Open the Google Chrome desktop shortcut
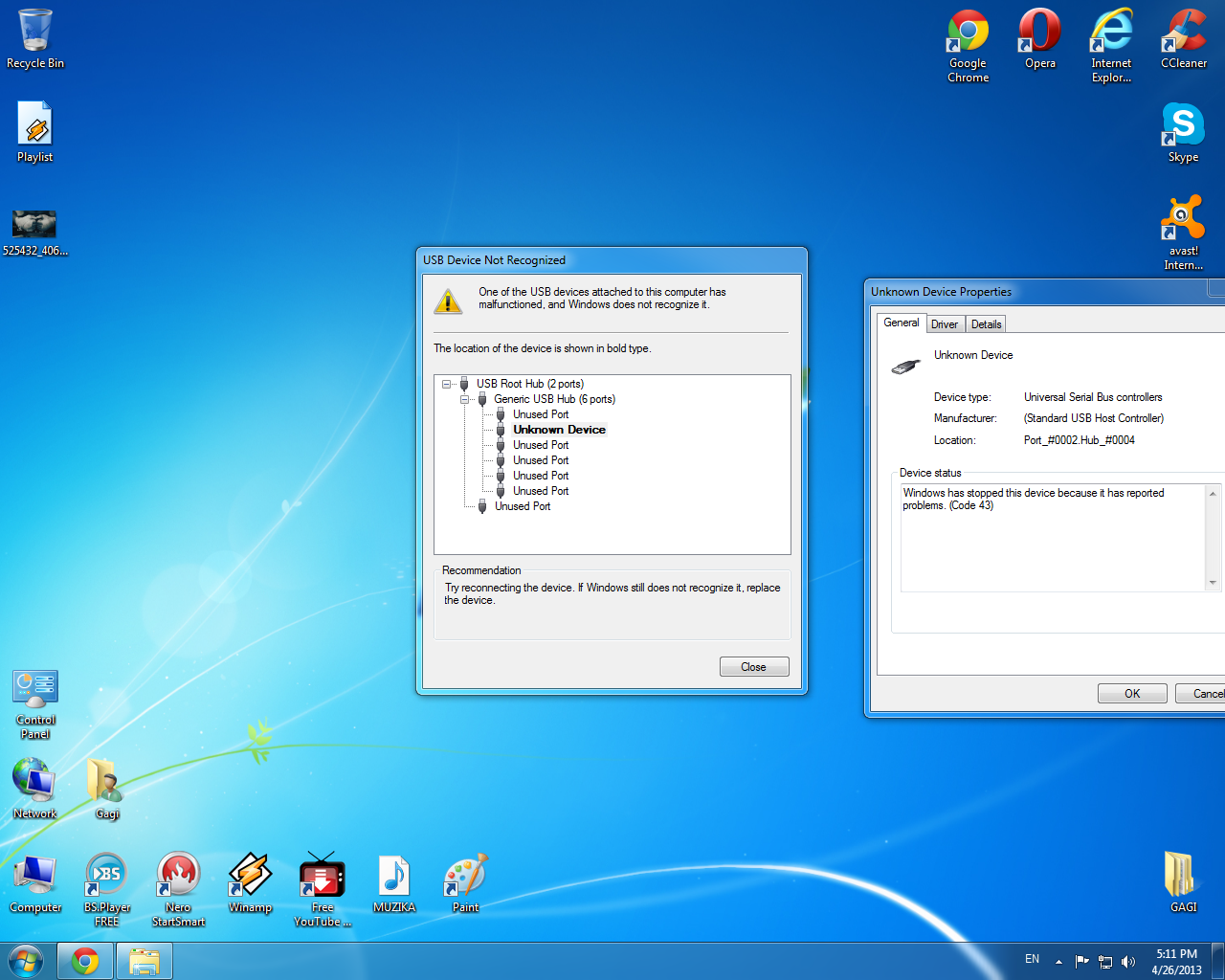This screenshot has width=1225, height=980. point(968,33)
